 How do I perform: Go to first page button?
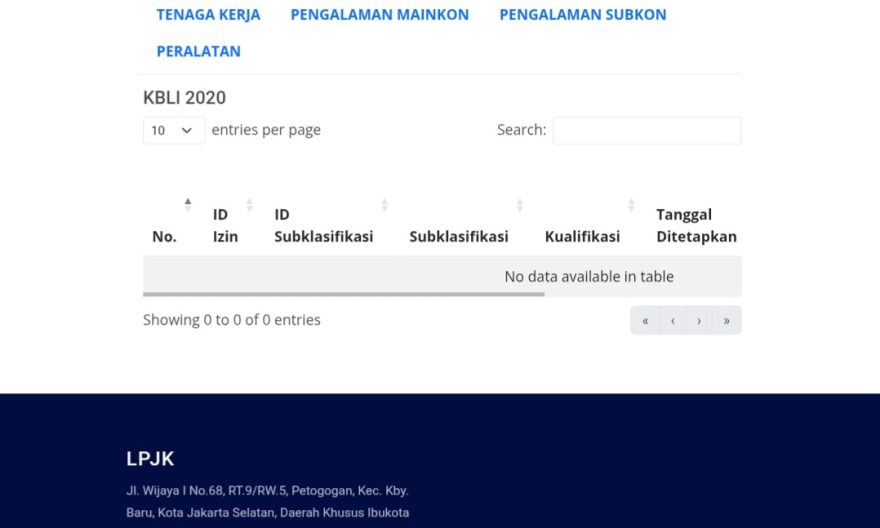click(x=645, y=321)
